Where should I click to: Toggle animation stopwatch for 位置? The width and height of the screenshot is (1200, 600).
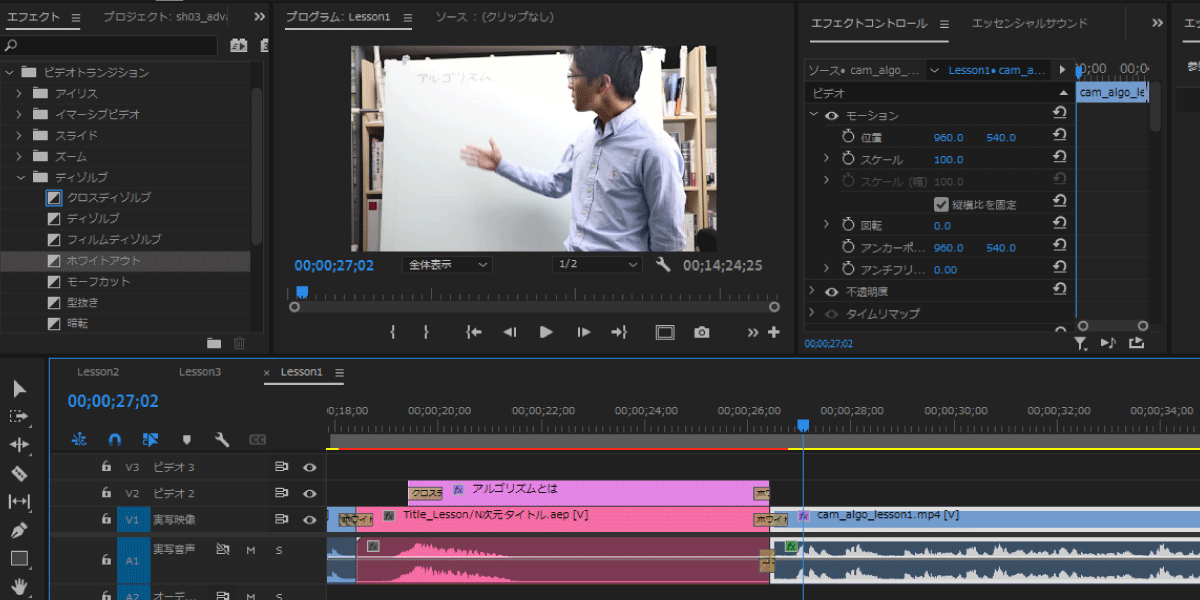(x=848, y=137)
